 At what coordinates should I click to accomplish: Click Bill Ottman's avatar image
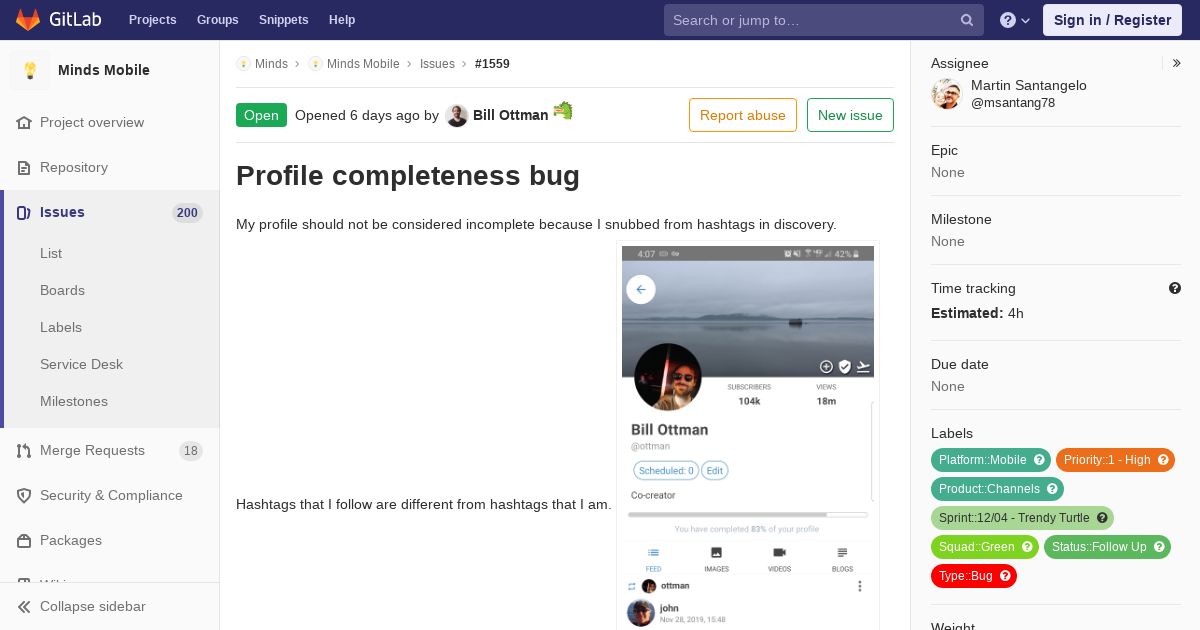[x=457, y=116]
